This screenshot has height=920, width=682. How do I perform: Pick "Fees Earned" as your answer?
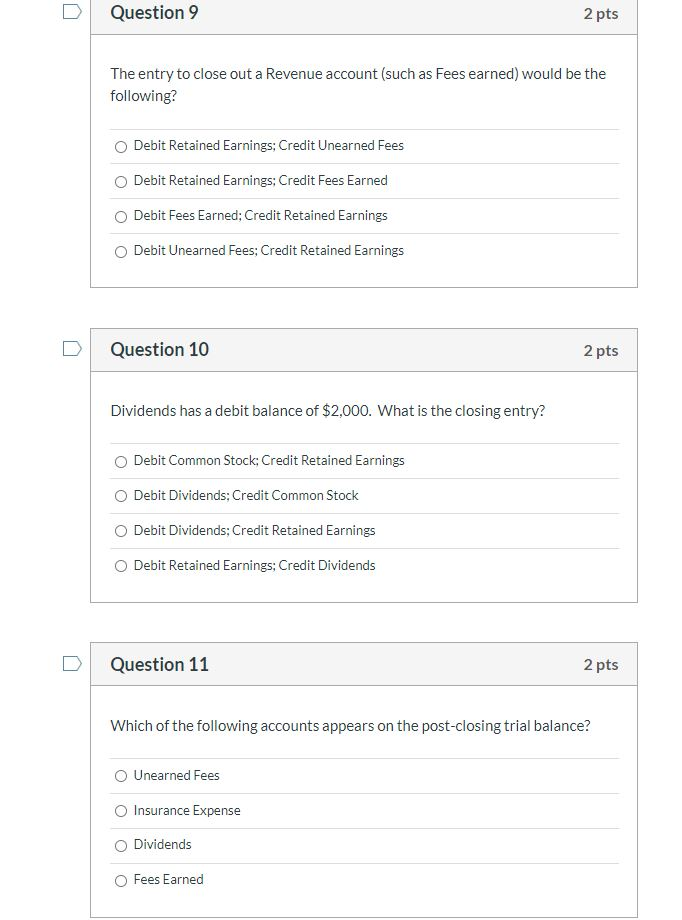click(x=121, y=880)
